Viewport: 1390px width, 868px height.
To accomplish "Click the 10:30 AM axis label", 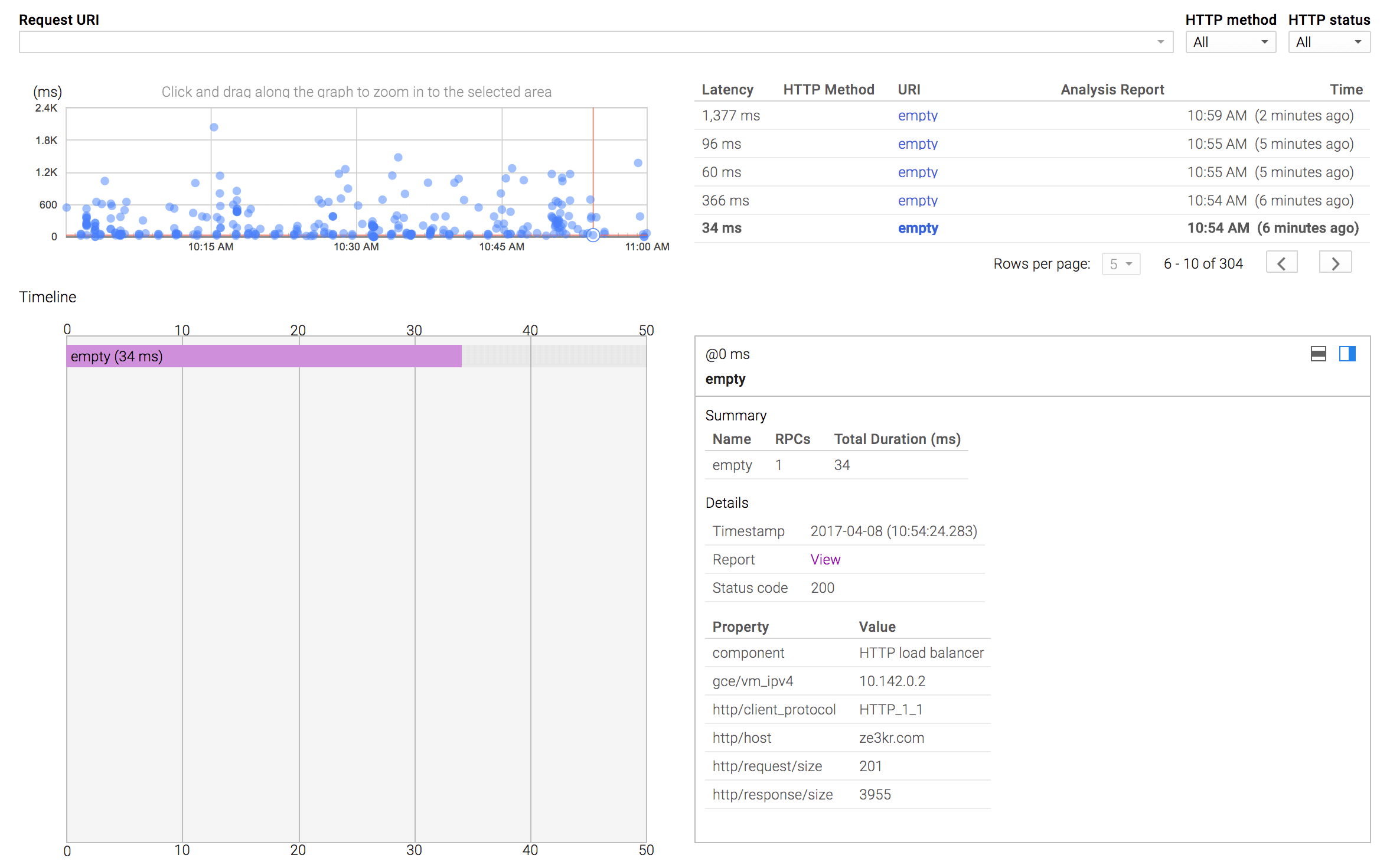I will (x=356, y=247).
